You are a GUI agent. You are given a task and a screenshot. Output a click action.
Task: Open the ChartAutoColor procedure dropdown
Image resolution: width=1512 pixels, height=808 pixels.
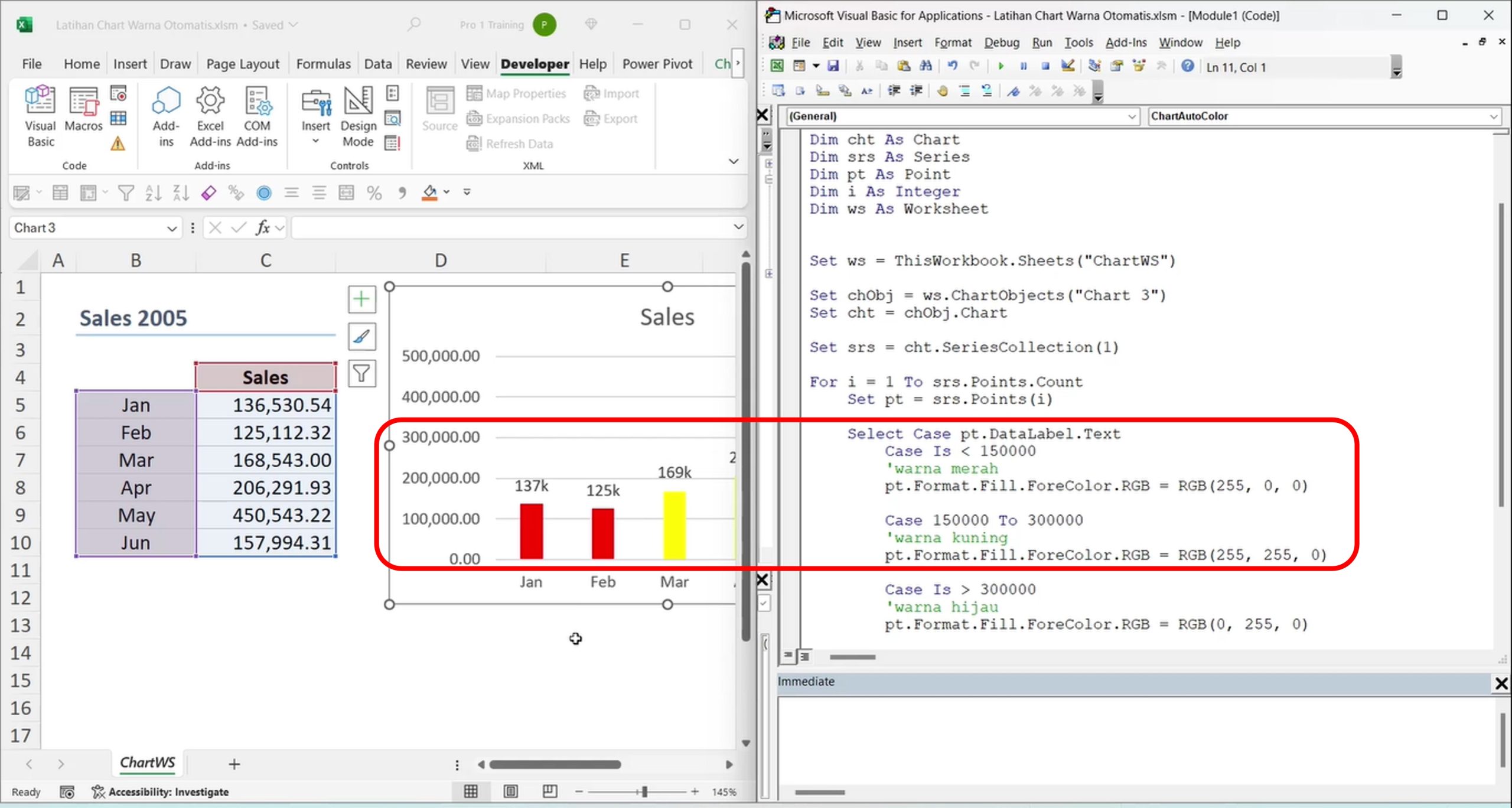[1493, 116]
